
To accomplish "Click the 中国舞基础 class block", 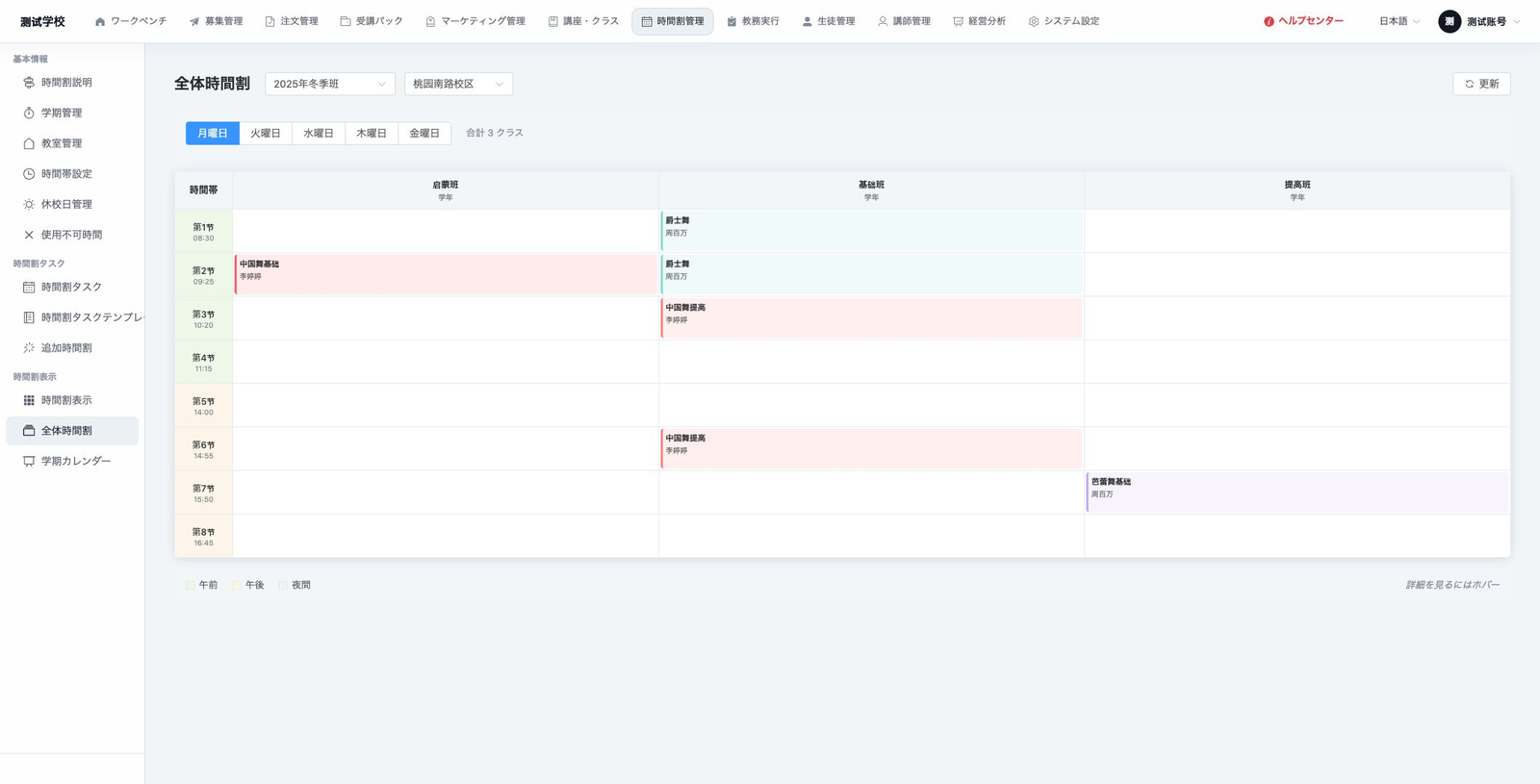I will 446,274.
